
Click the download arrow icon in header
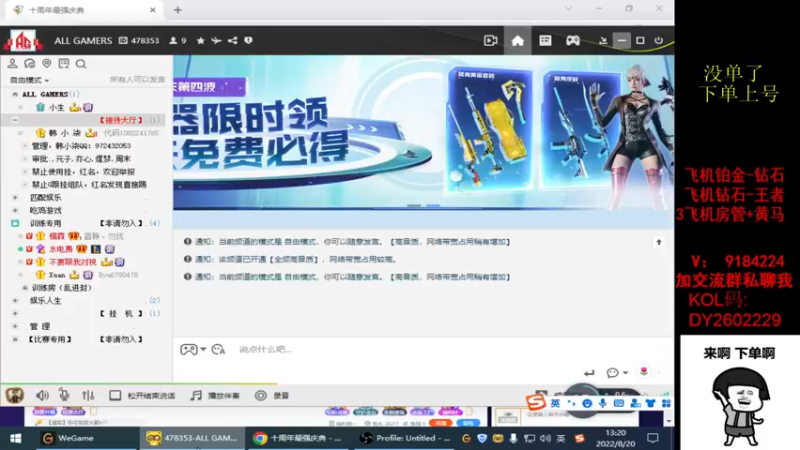pyautogui.click(x=603, y=40)
